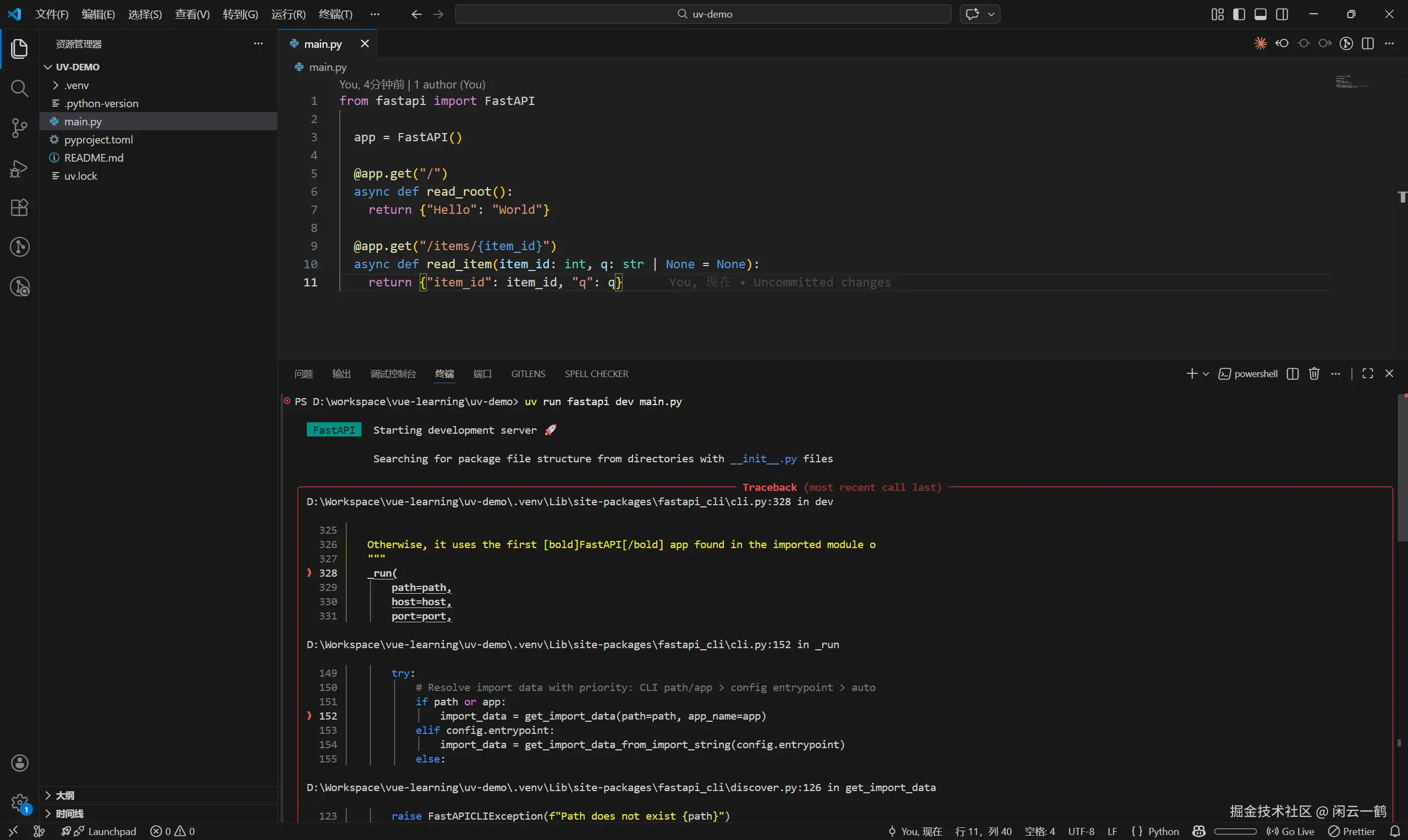Open the Extensions view icon
Screen dimensions: 1408x840
(19, 208)
